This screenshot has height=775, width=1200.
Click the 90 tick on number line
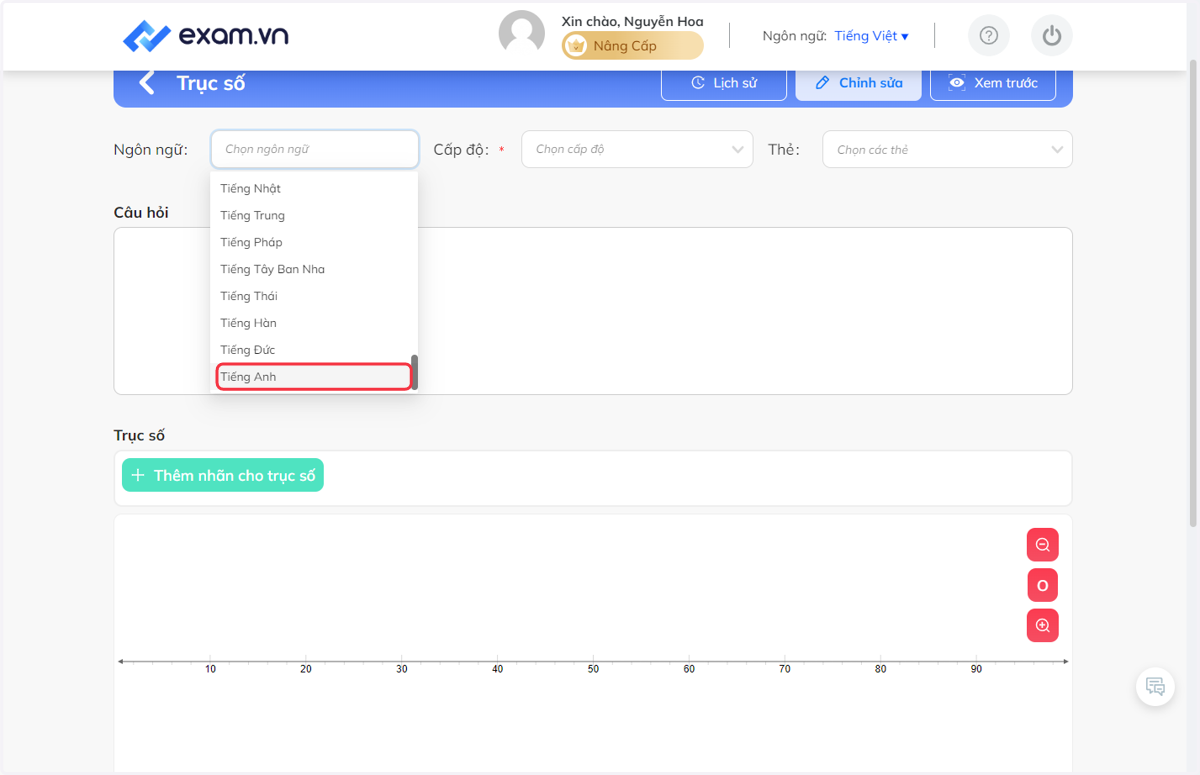[x=976, y=668]
